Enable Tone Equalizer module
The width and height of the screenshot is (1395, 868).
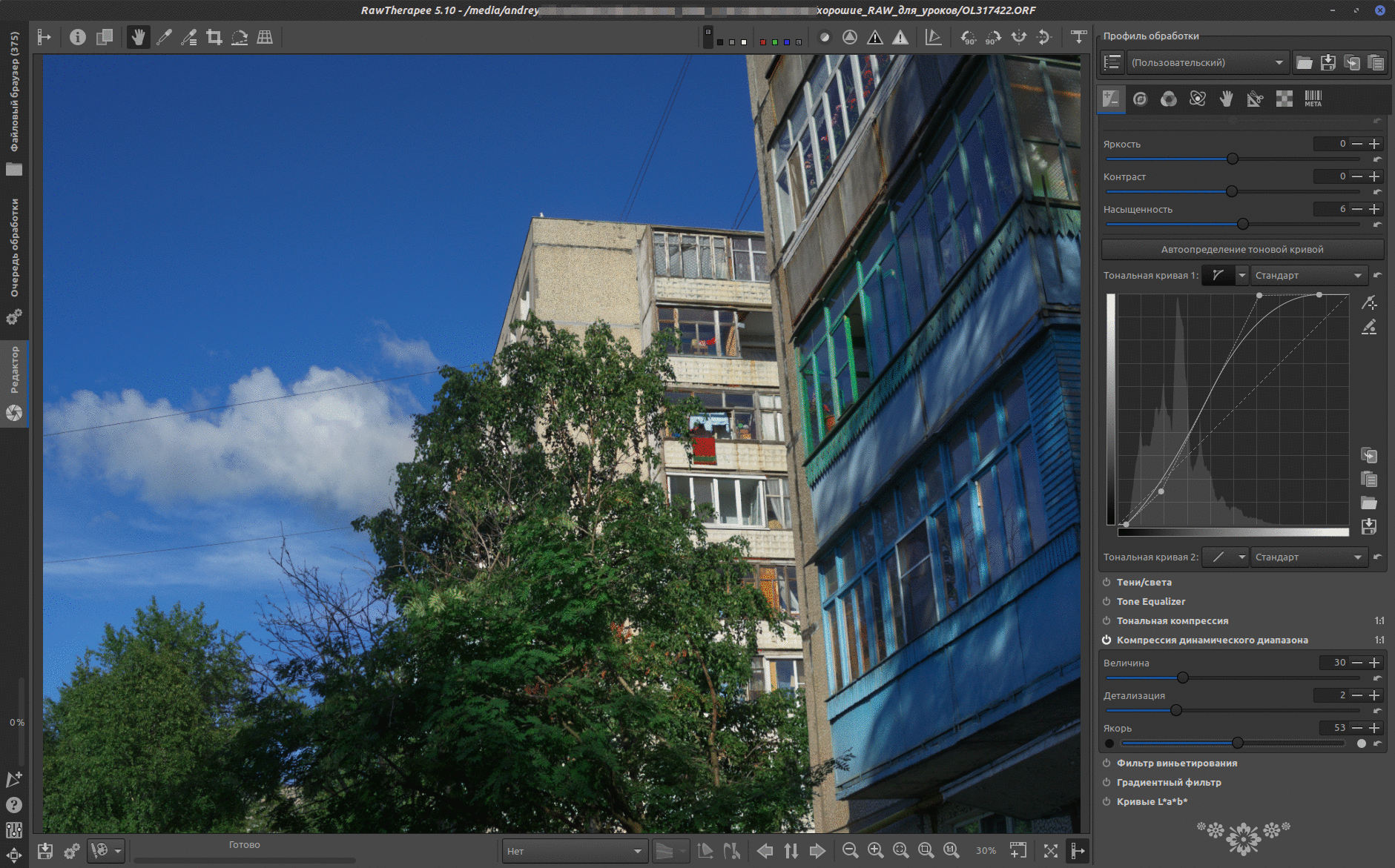(1107, 602)
